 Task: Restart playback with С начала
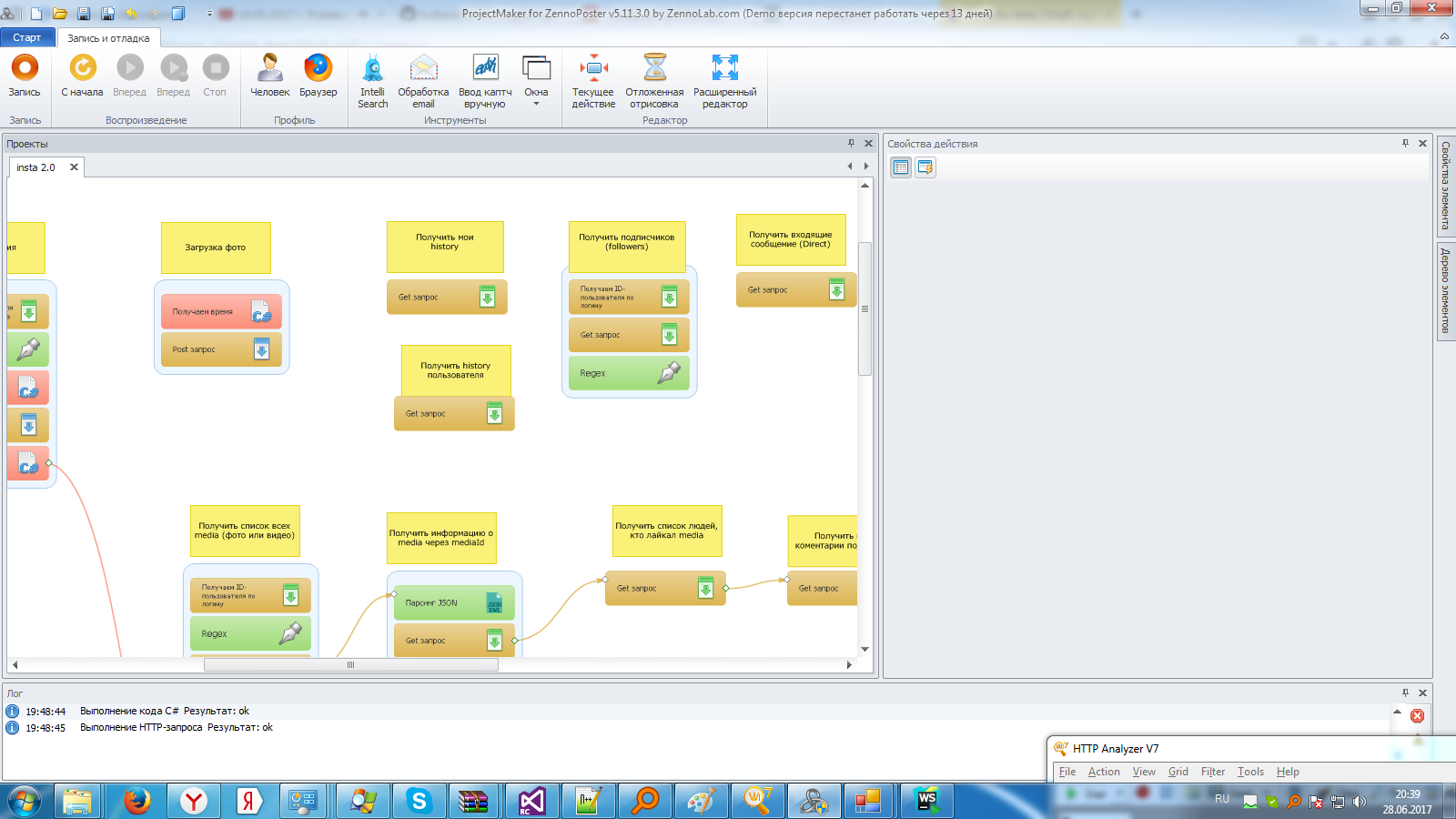click(x=82, y=76)
